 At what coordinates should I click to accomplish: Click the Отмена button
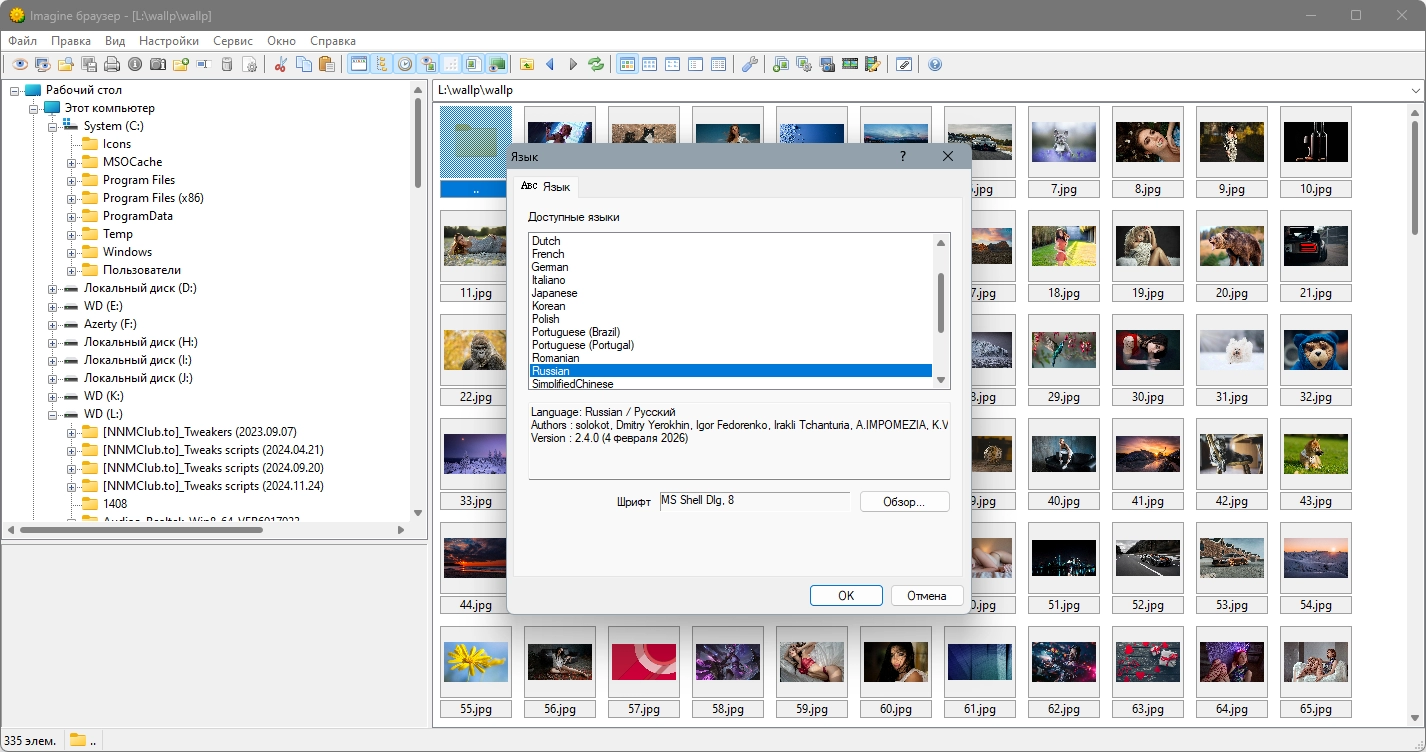coord(927,596)
